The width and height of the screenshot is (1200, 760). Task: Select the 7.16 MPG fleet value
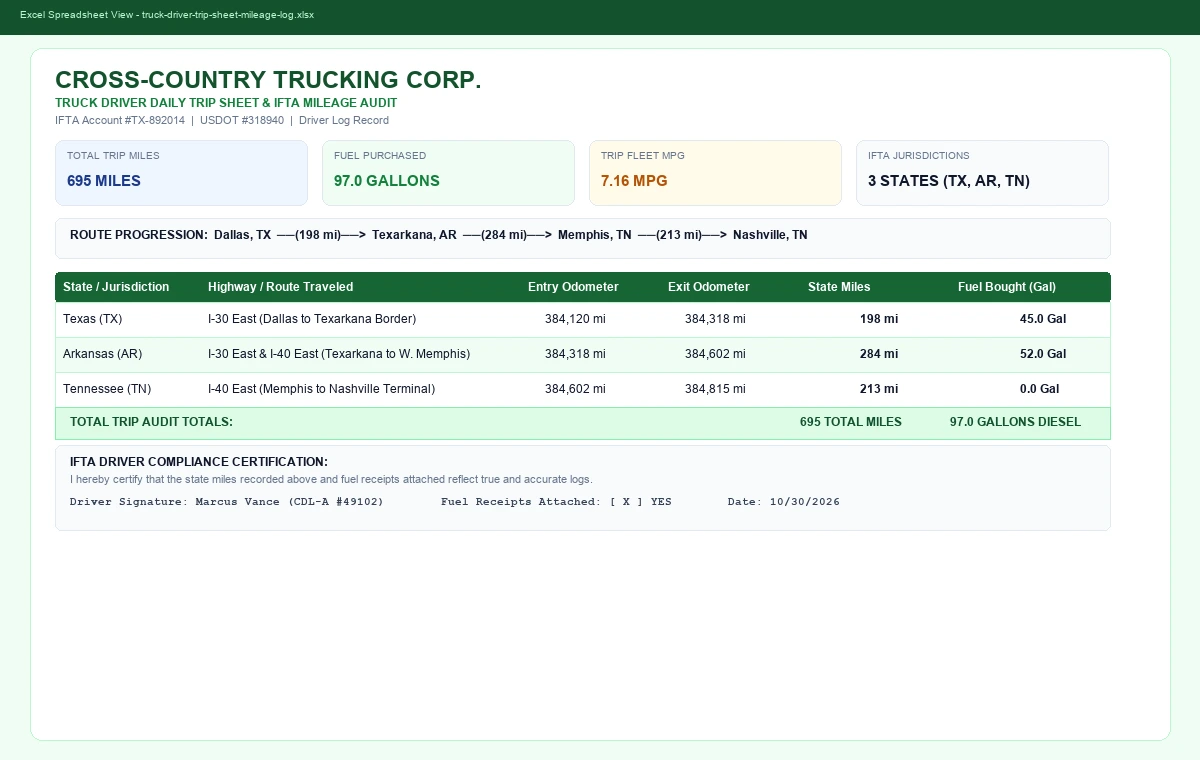pos(634,181)
